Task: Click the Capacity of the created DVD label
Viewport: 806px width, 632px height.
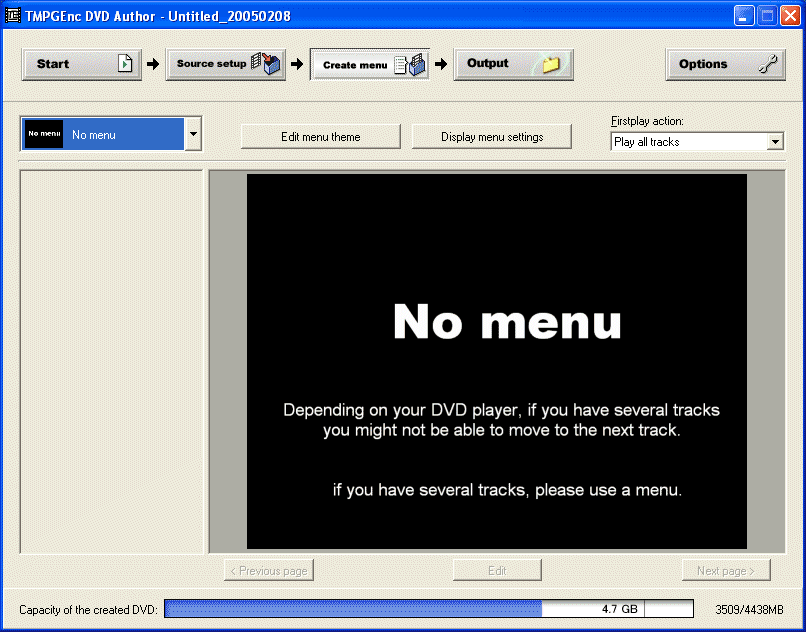Action: (88, 610)
